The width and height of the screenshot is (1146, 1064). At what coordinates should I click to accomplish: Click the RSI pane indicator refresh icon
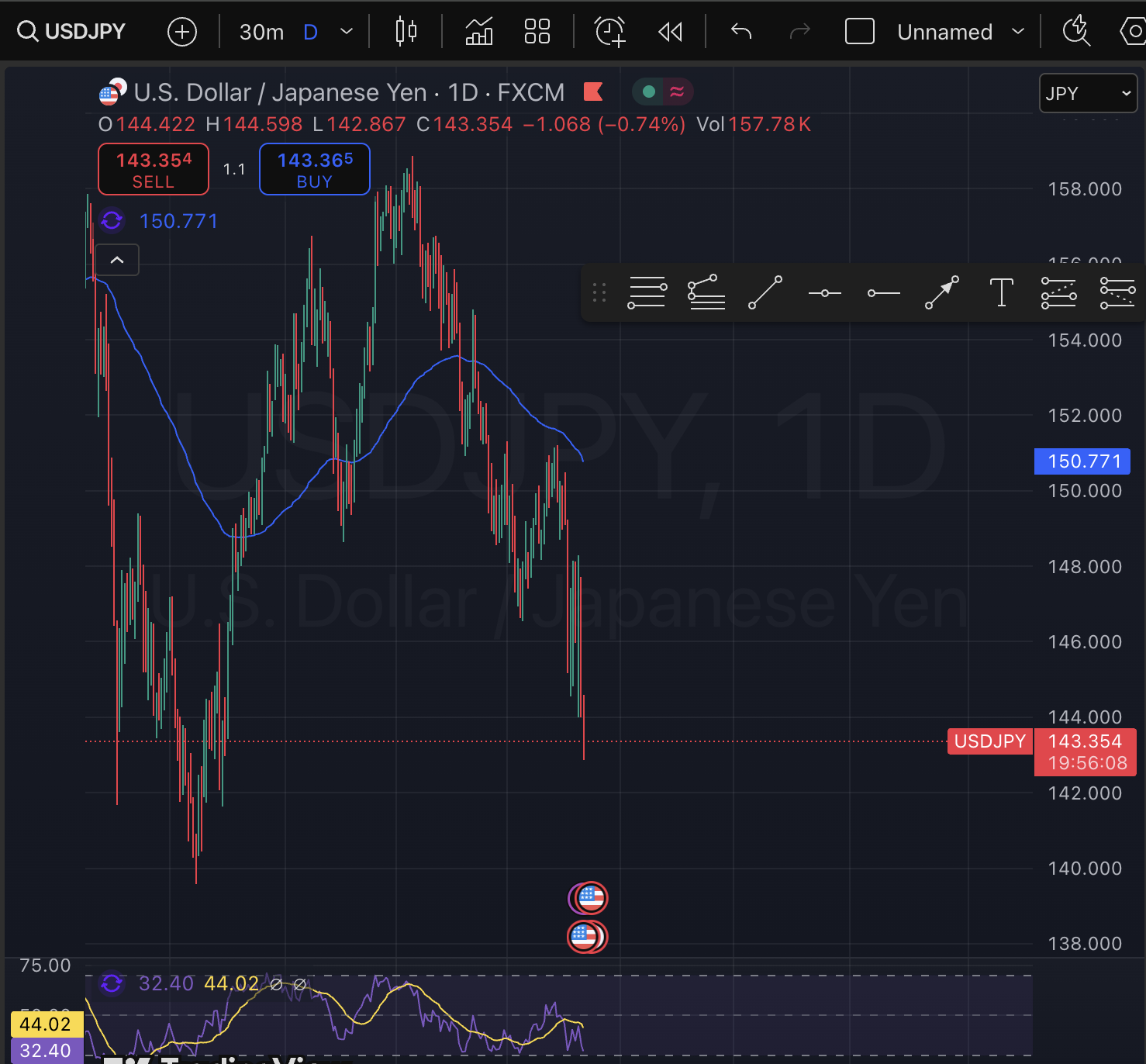112,983
